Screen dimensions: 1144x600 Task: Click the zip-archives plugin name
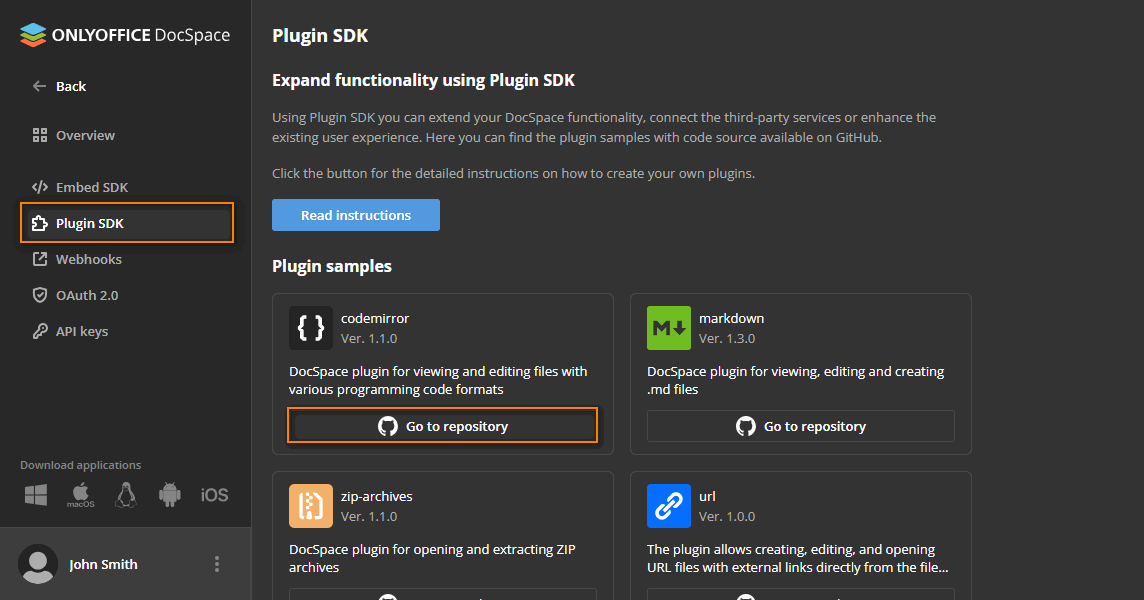tap(376, 496)
